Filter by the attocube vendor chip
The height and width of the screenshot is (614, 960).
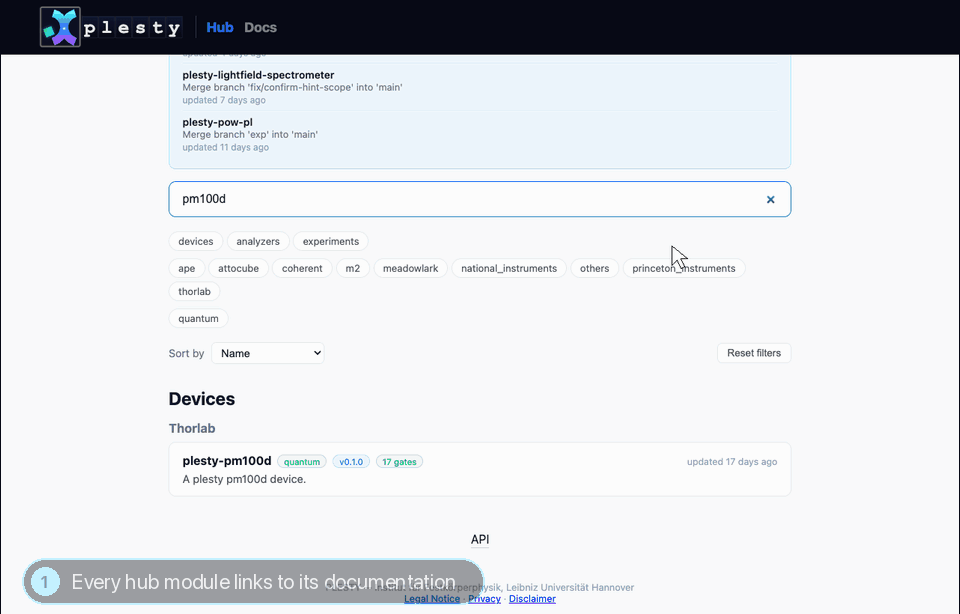tap(238, 268)
